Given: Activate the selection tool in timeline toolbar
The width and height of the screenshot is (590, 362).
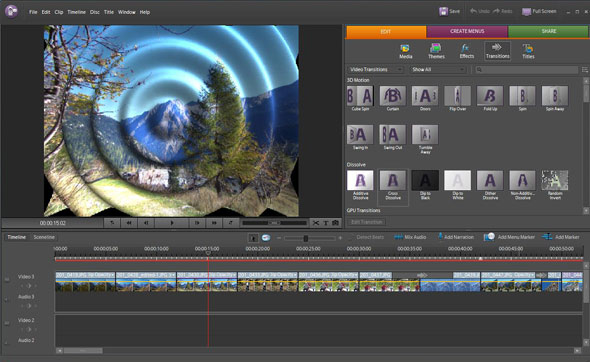Looking at the screenshot, I should [x=253, y=238].
